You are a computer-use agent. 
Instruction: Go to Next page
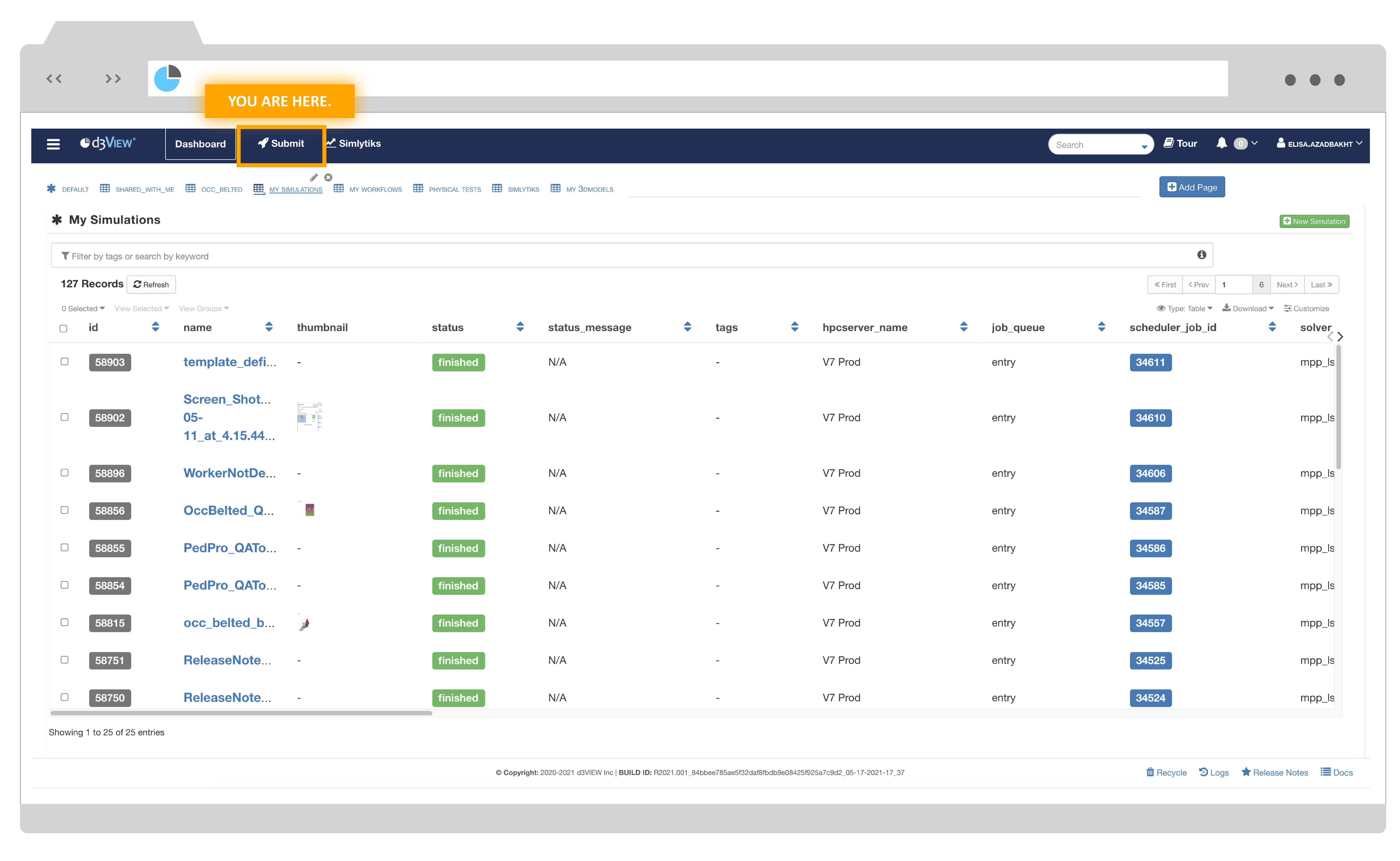[x=1287, y=285]
